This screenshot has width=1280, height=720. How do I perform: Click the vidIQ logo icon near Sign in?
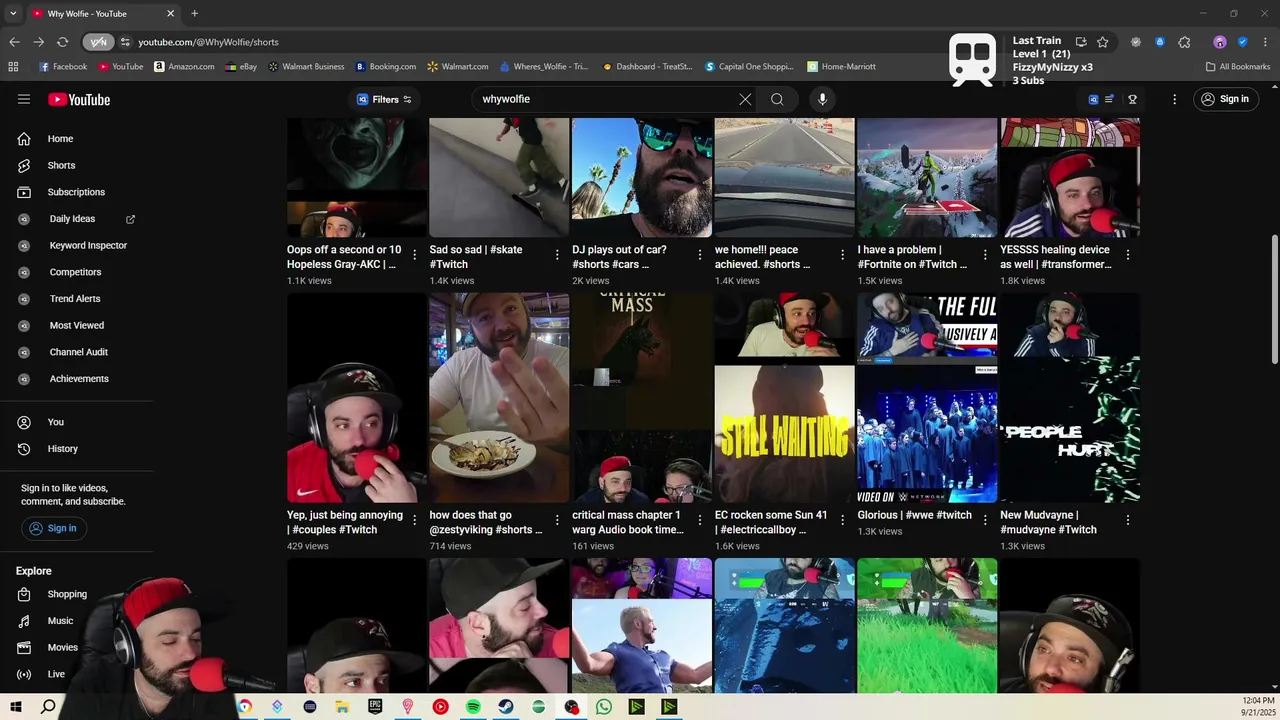(1093, 99)
